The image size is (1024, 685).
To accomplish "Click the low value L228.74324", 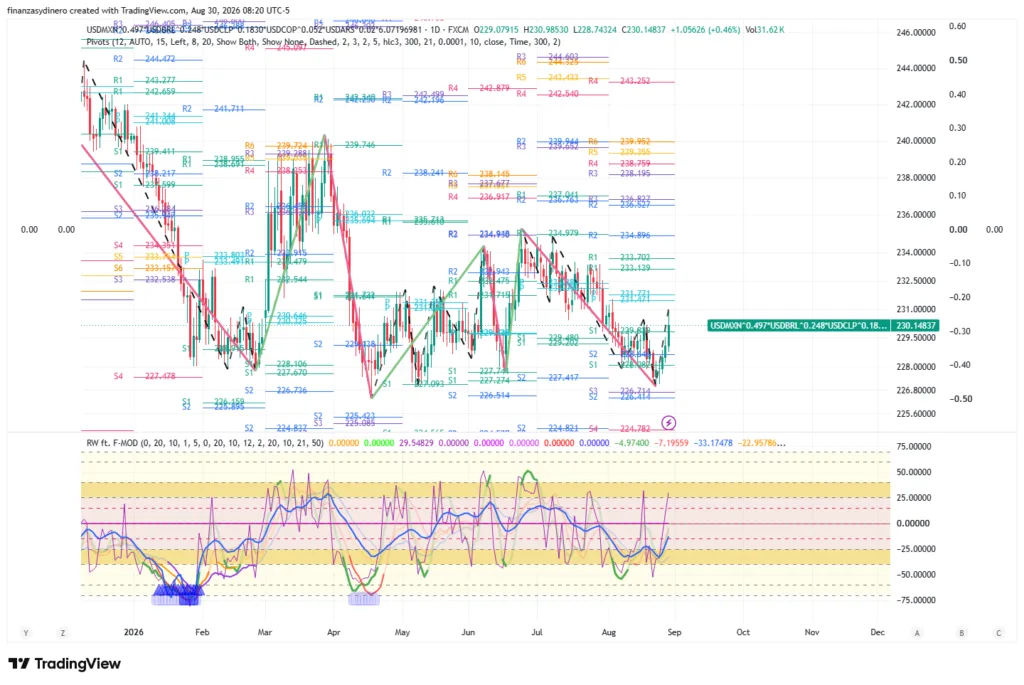I will [x=596, y=29].
